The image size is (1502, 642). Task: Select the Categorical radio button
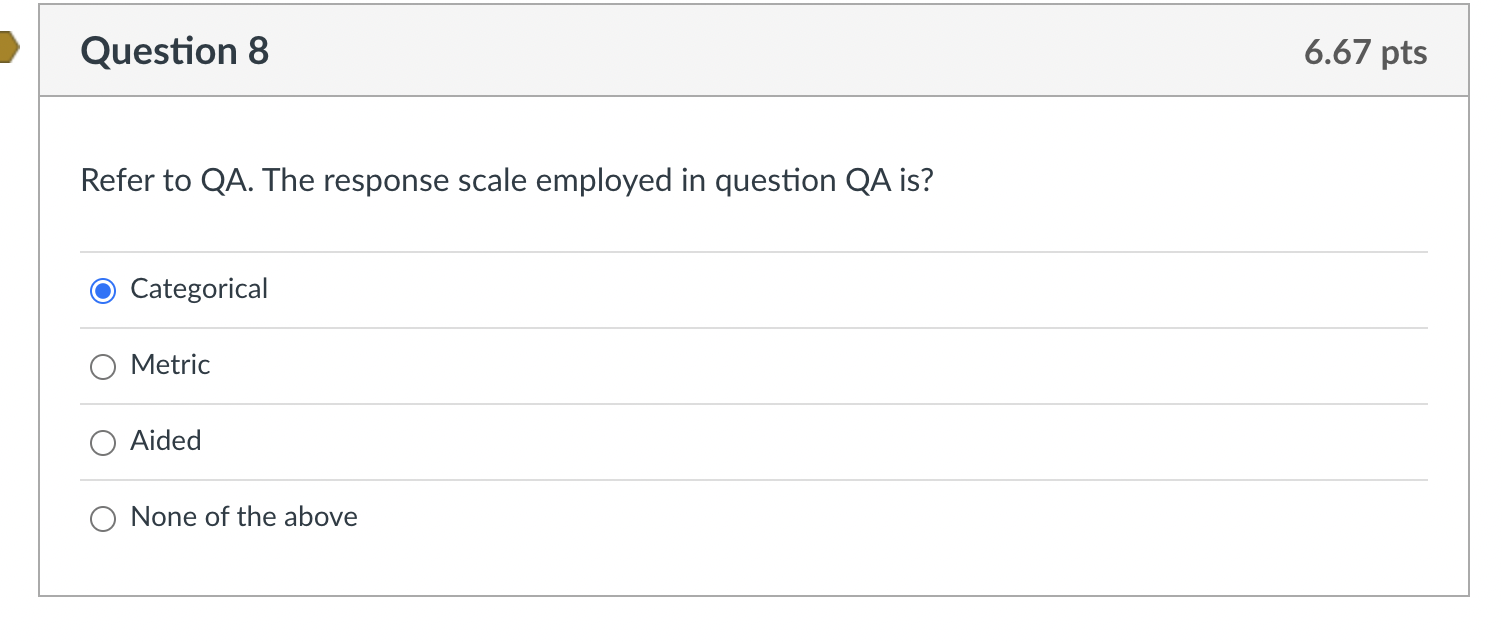(102, 290)
